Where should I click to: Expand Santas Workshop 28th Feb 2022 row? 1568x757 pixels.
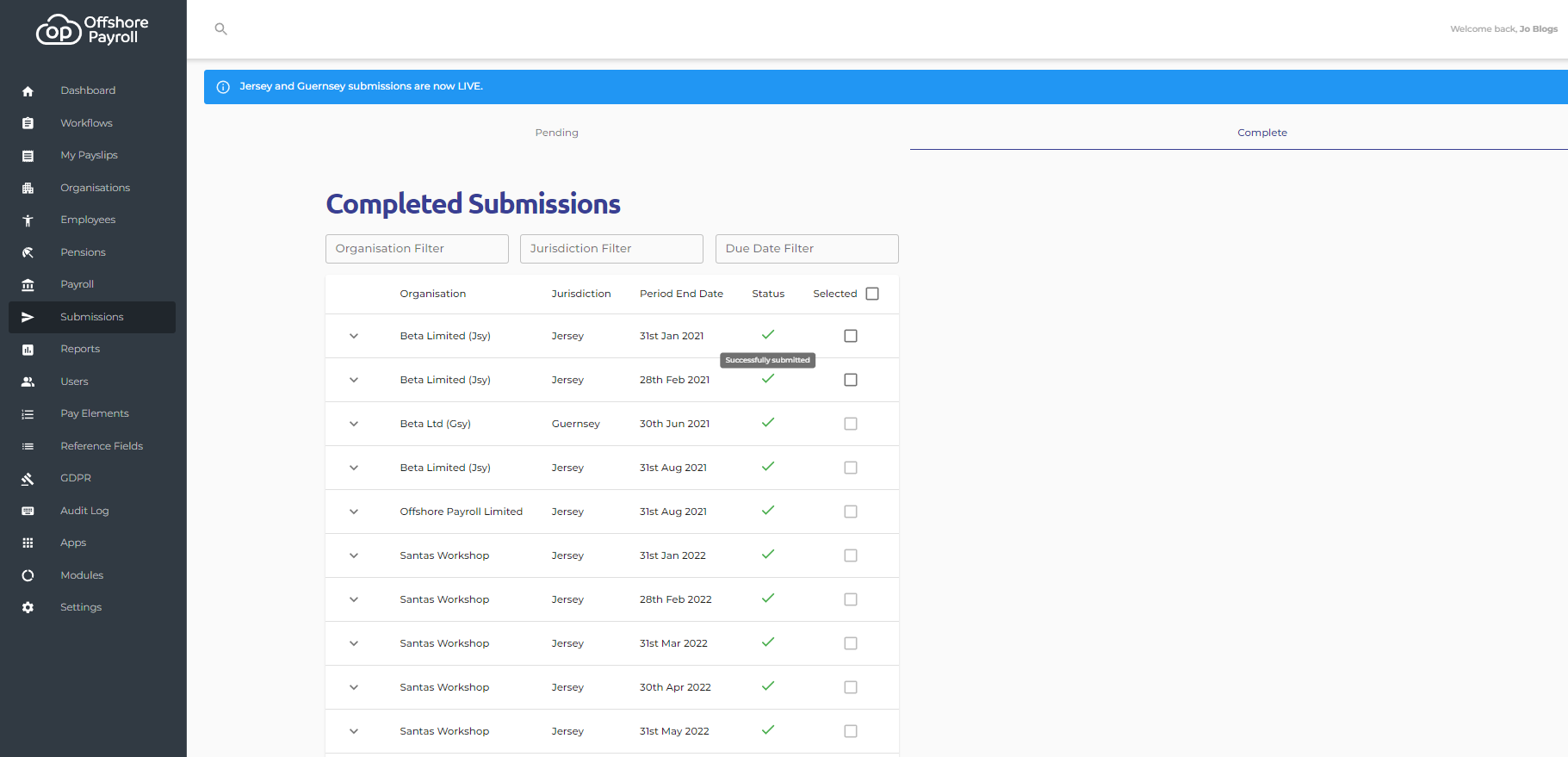coord(354,599)
